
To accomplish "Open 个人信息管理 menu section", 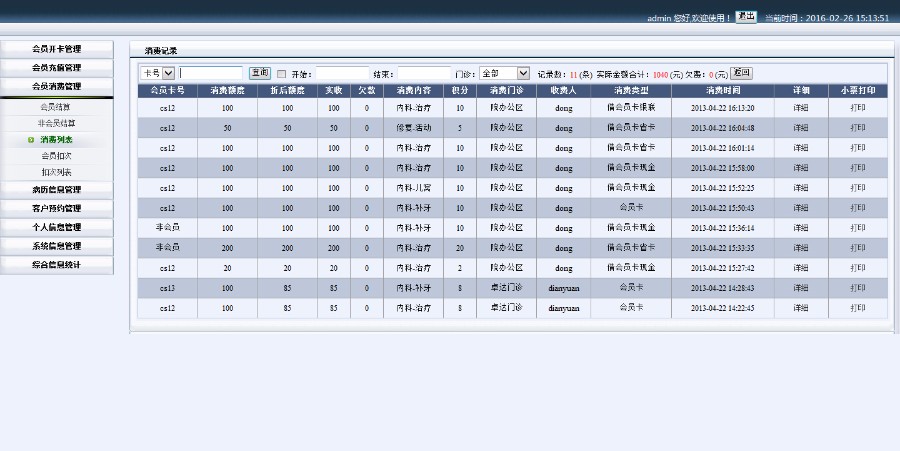I will coord(57,227).
